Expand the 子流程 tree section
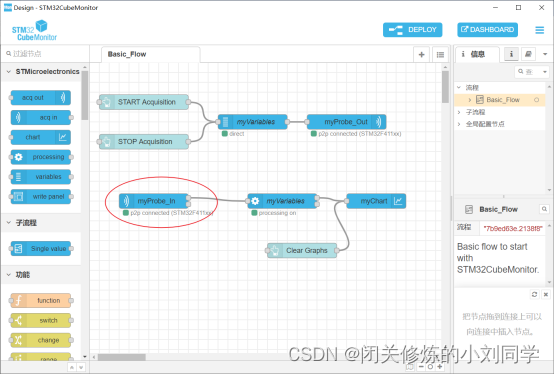 459,112
